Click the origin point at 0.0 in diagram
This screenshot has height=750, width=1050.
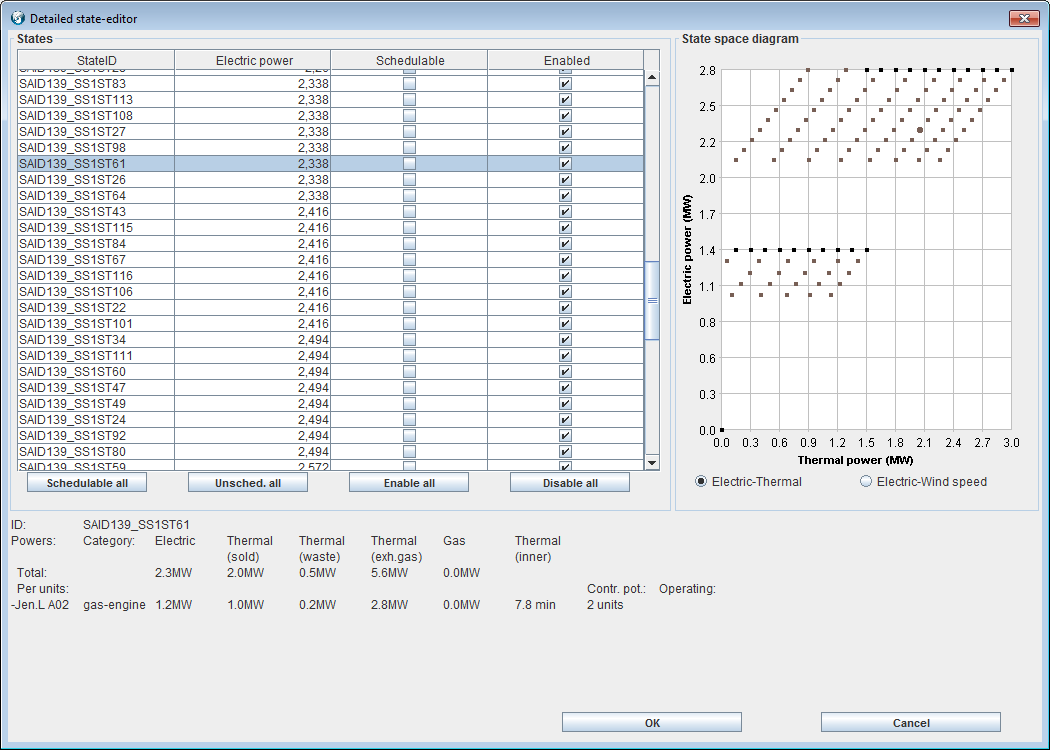(722, 430)
